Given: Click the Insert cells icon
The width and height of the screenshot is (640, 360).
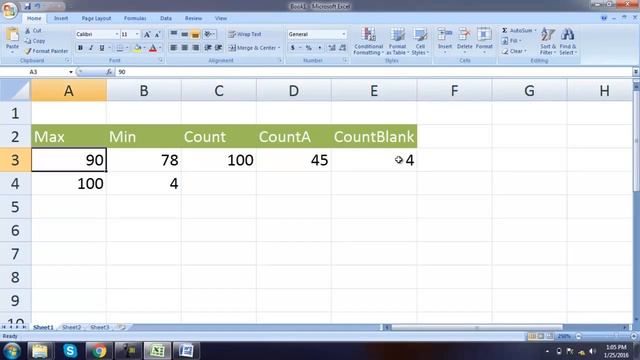Looking at the screenshot, I should (445, 35).
